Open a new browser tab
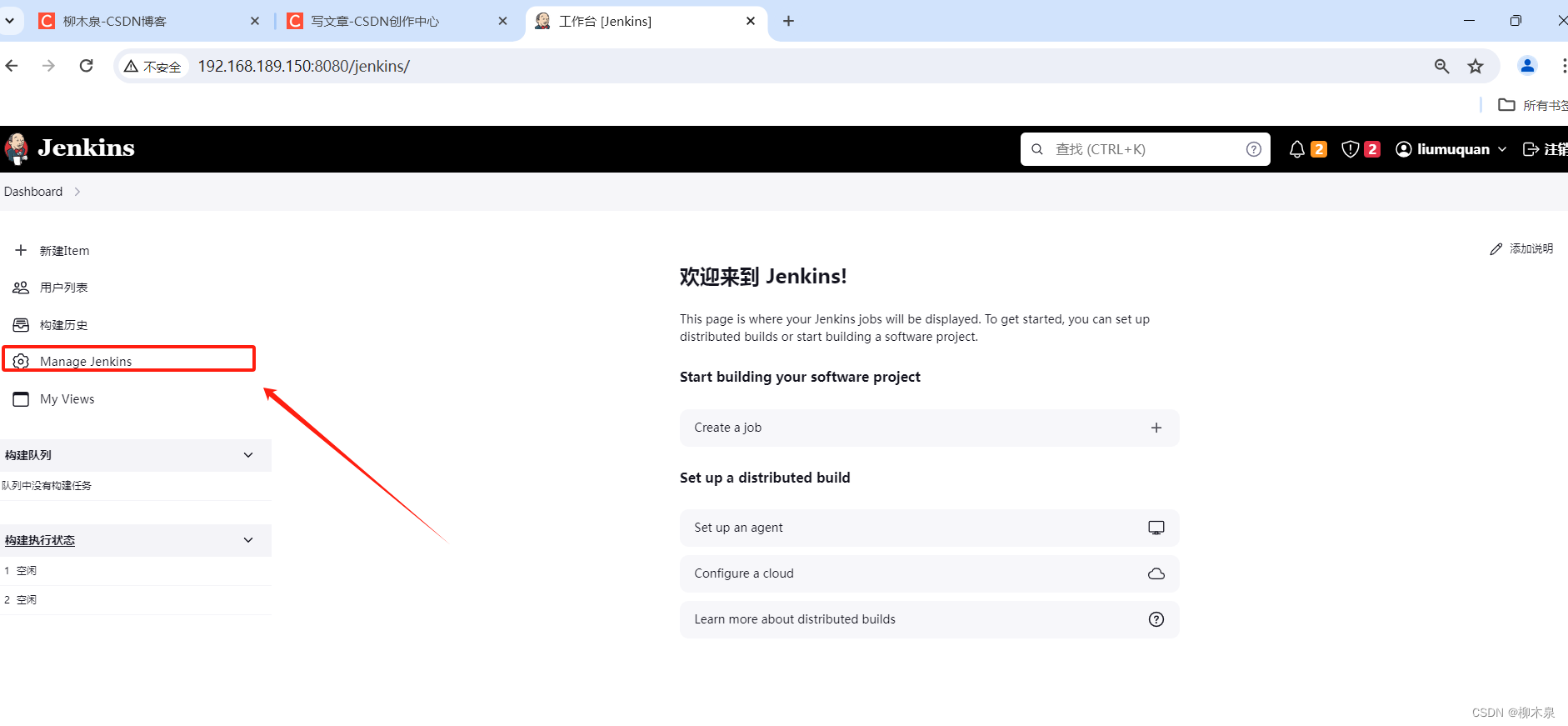 [788, 21]
